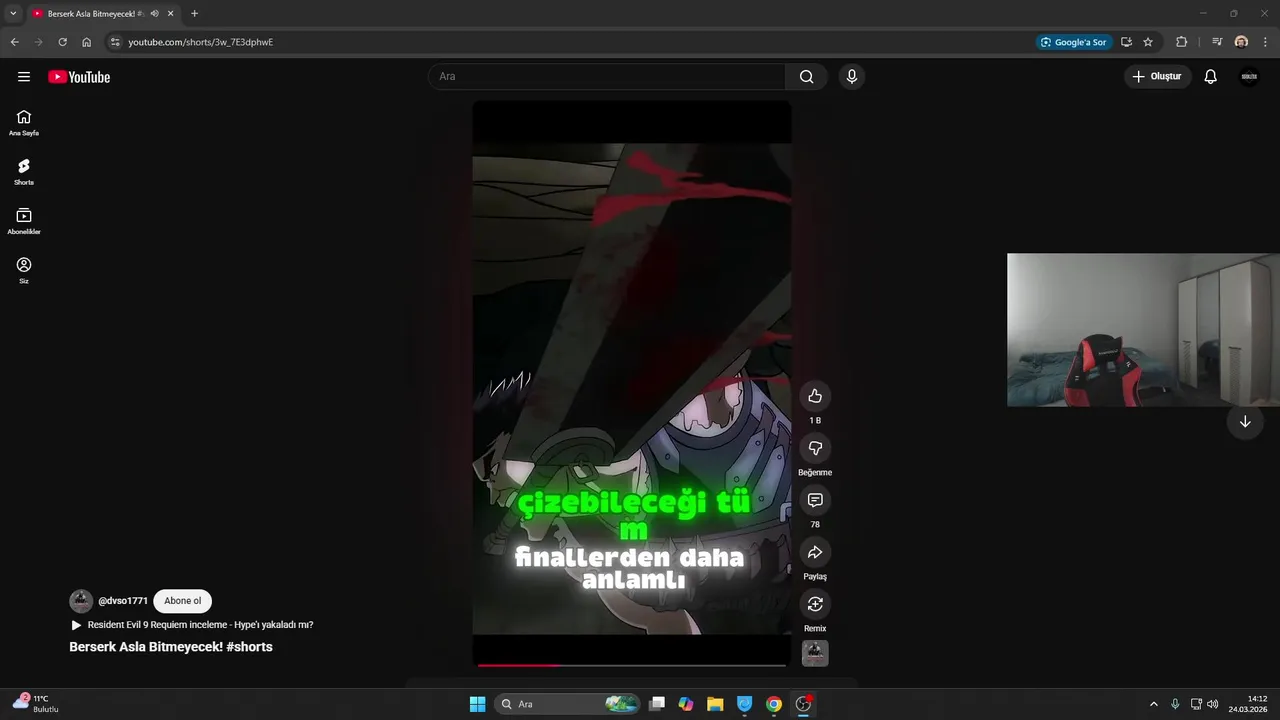Open the Windows Start menu
Screen dimensions: 1280x720
pos(477,704)
